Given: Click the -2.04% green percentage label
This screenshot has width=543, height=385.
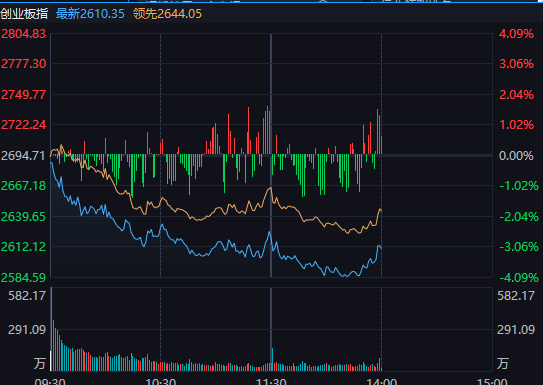Looking at the screenshot, I should pos(519,217).
